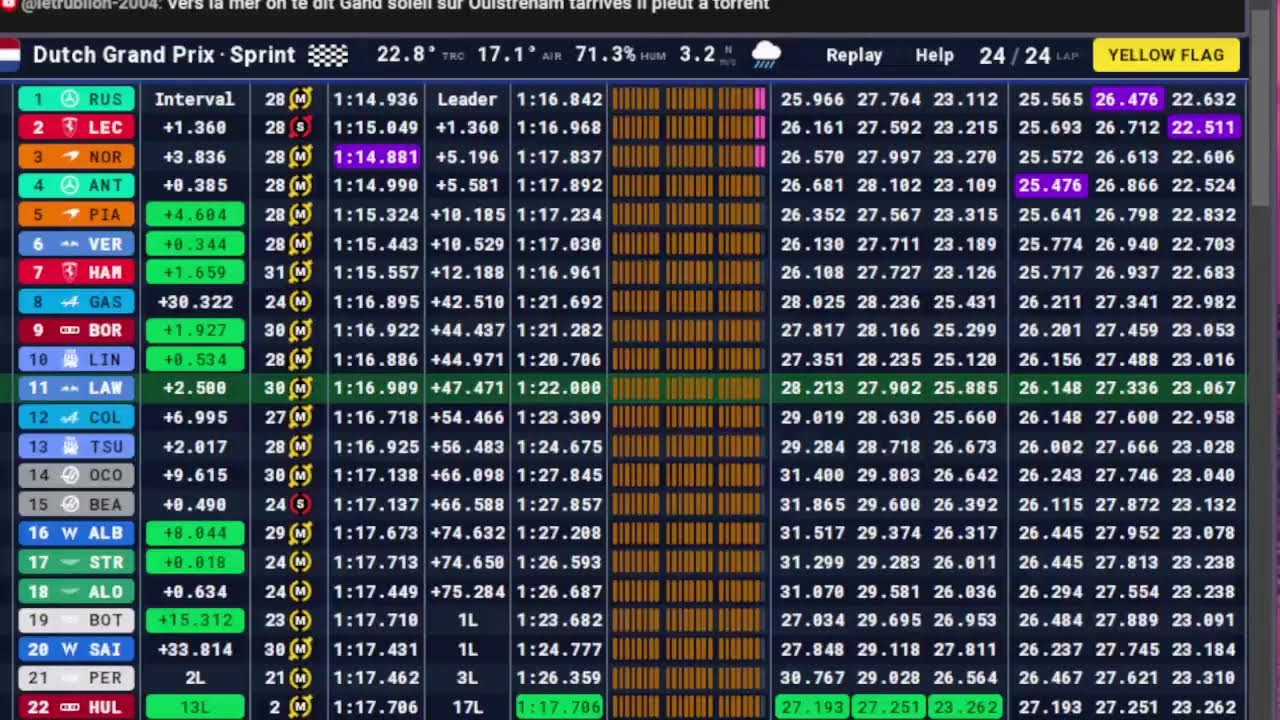Select the HAM driver tag
1280x720 pixels.
[x=77, y=272]
